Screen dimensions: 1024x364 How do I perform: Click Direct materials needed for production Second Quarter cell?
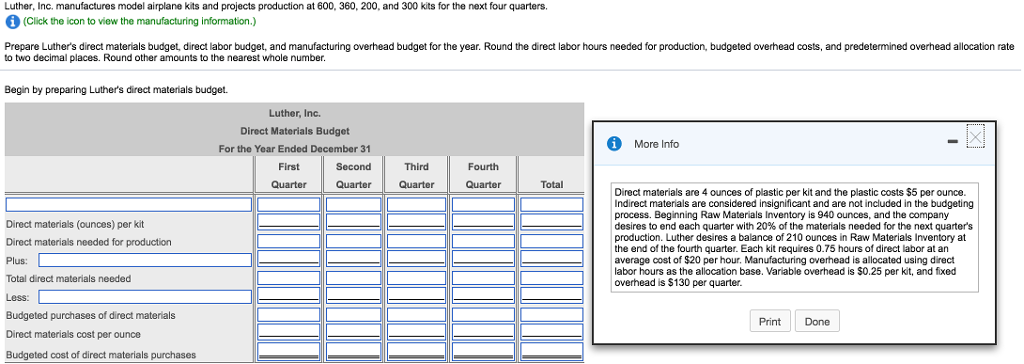tap(353, 241)
